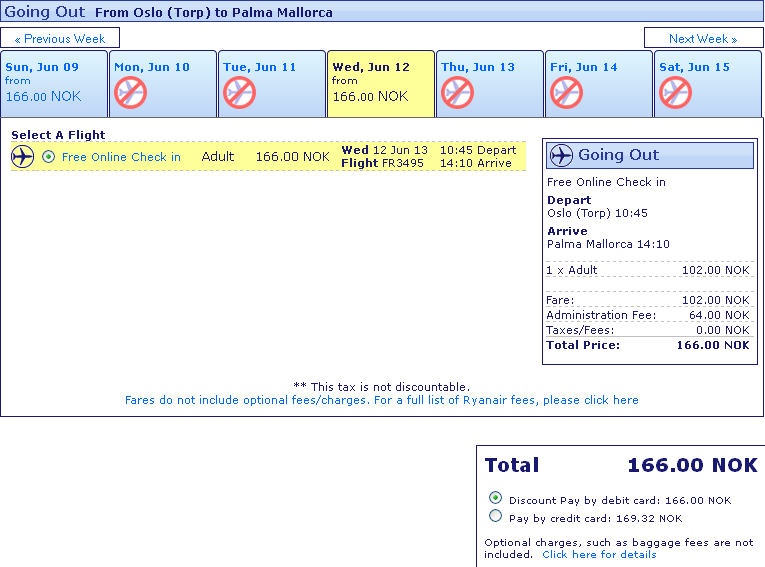Open the Mon, Jun 10 date tab
The height and width of the screenshot is (567, 765).
tap(163, 83)
